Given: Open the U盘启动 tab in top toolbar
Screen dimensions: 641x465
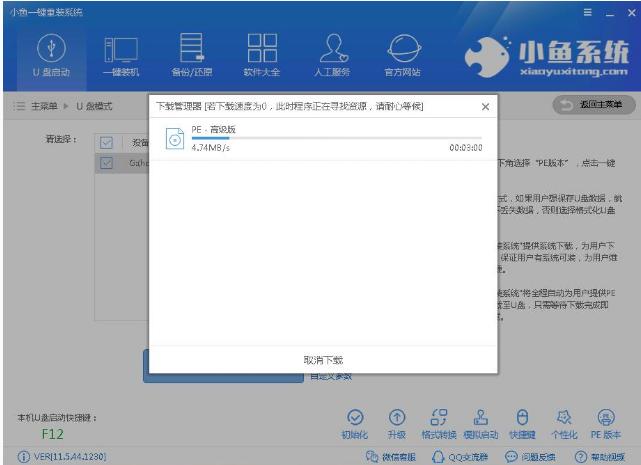Looking at the screenshot, I should tap(50, 55).
